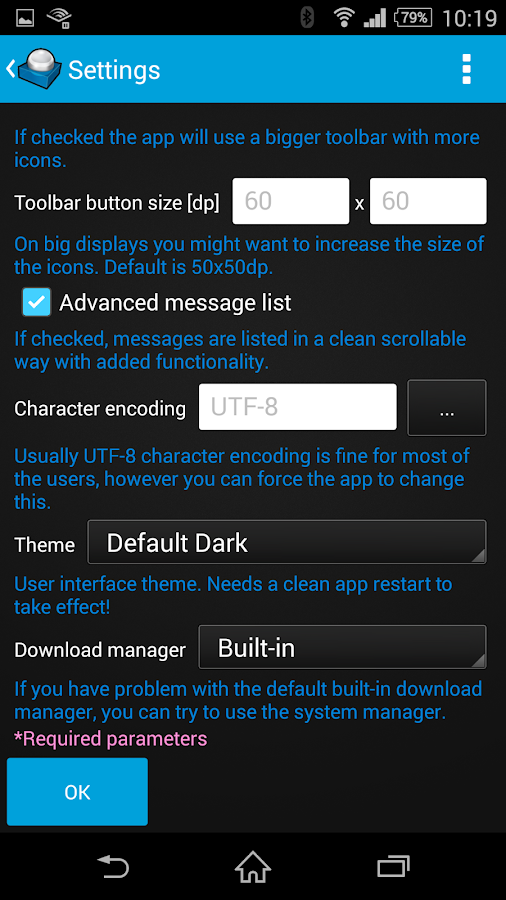Viewport: 506px width, 900px height.
Task: Tap the Bluetooth status bar icon
Action: [308, 18]
